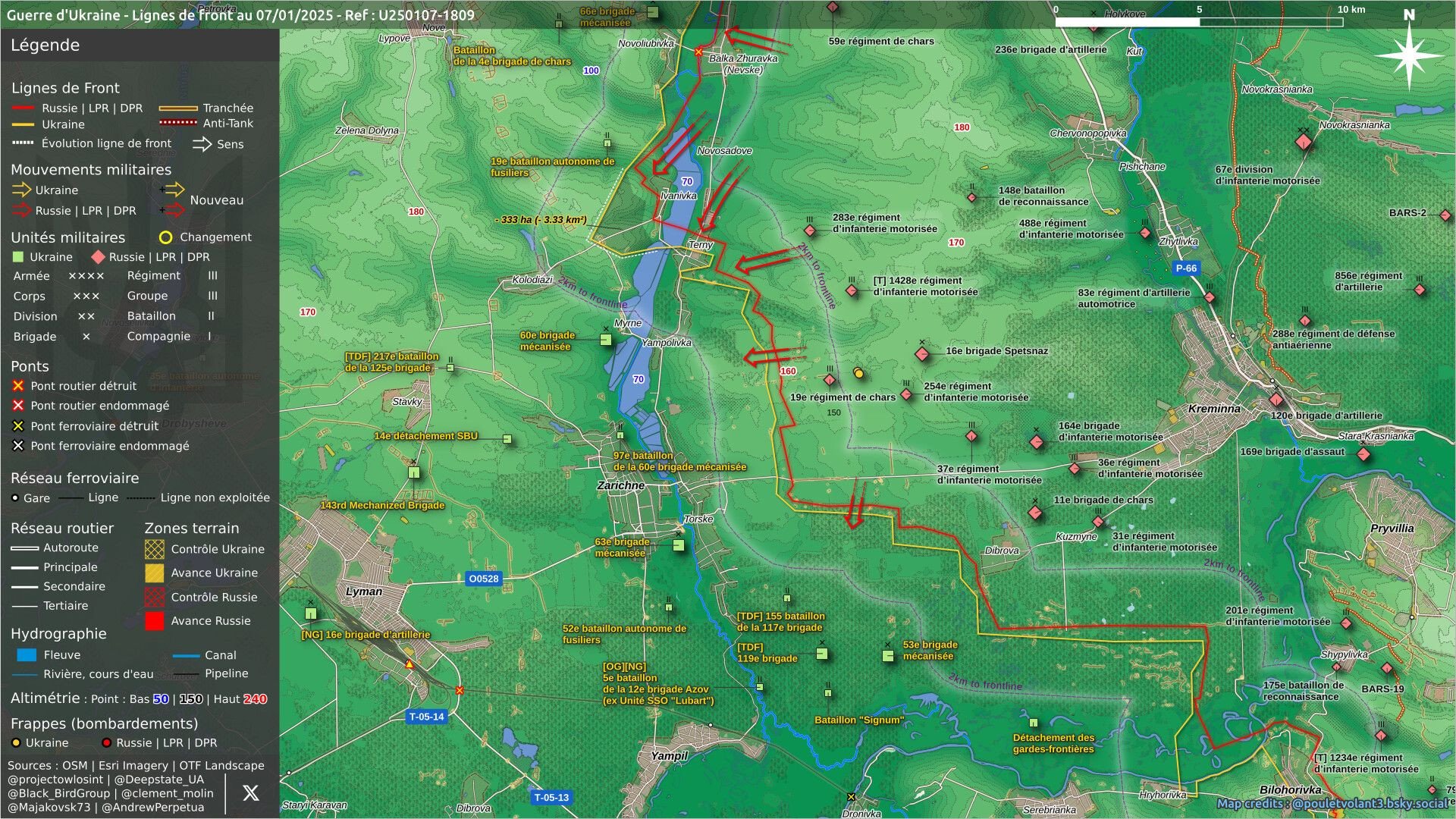Click the 'Torske' village label
Viewport: 1456px width, 819px height.
[698, 519]
